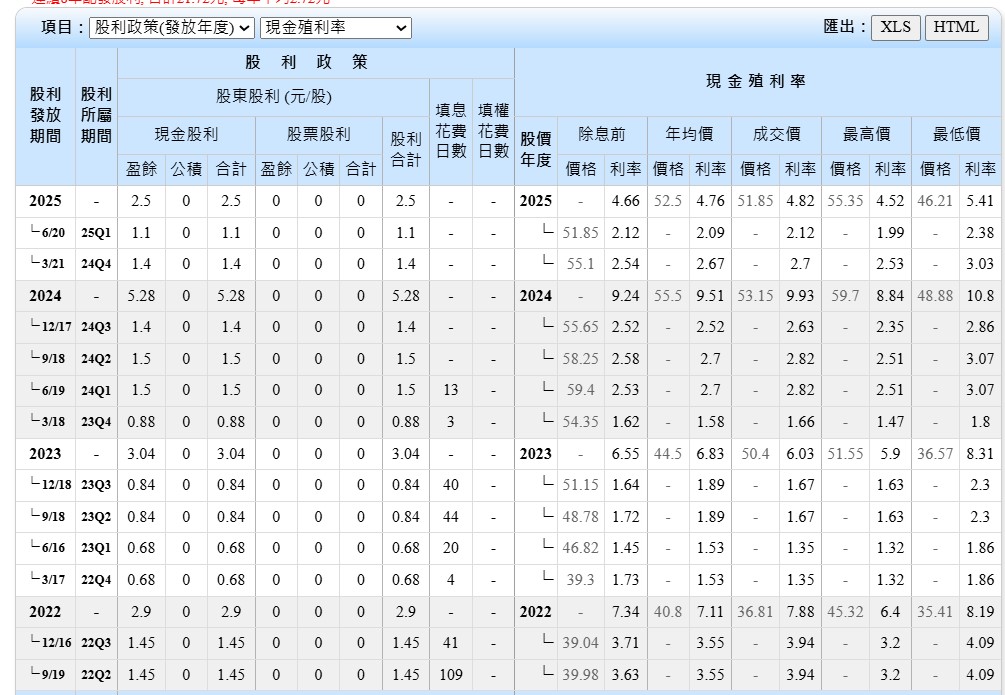
Task: Select the 9/19 payout date row
Action: pyautogui.click(x=46, y=674)
